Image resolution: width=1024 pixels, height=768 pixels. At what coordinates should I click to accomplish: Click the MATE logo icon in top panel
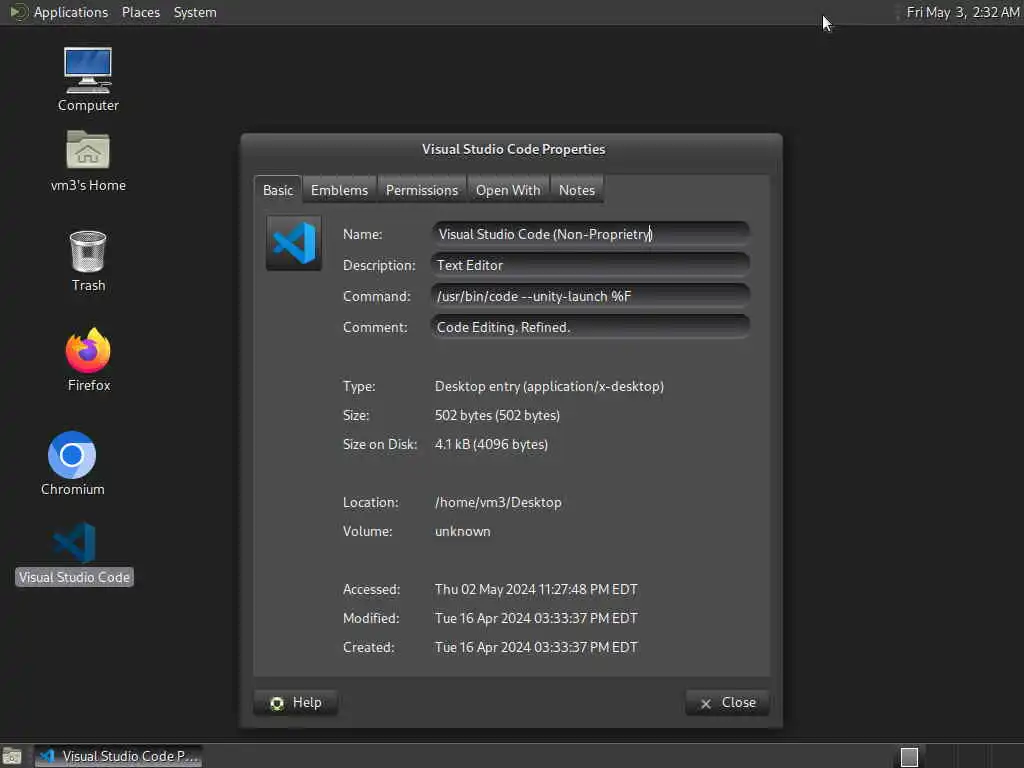[x=18, y=12]
